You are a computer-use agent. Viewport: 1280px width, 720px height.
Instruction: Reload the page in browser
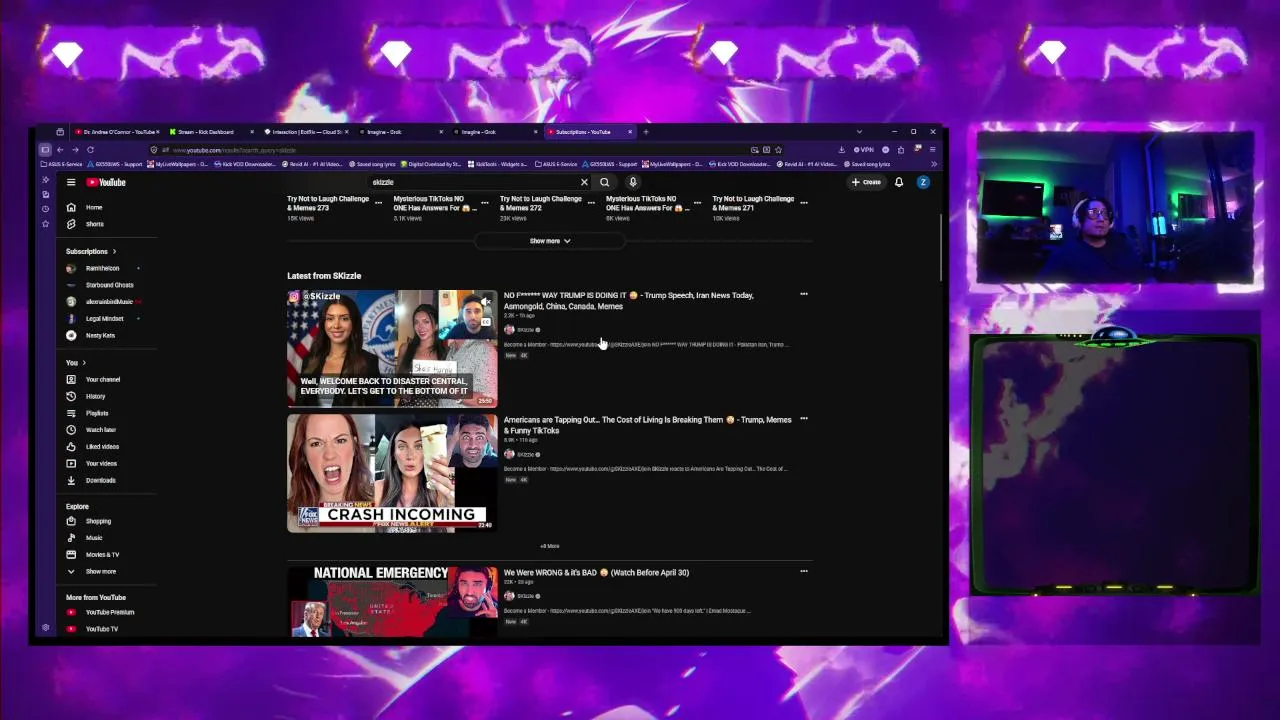click(90, 150)
